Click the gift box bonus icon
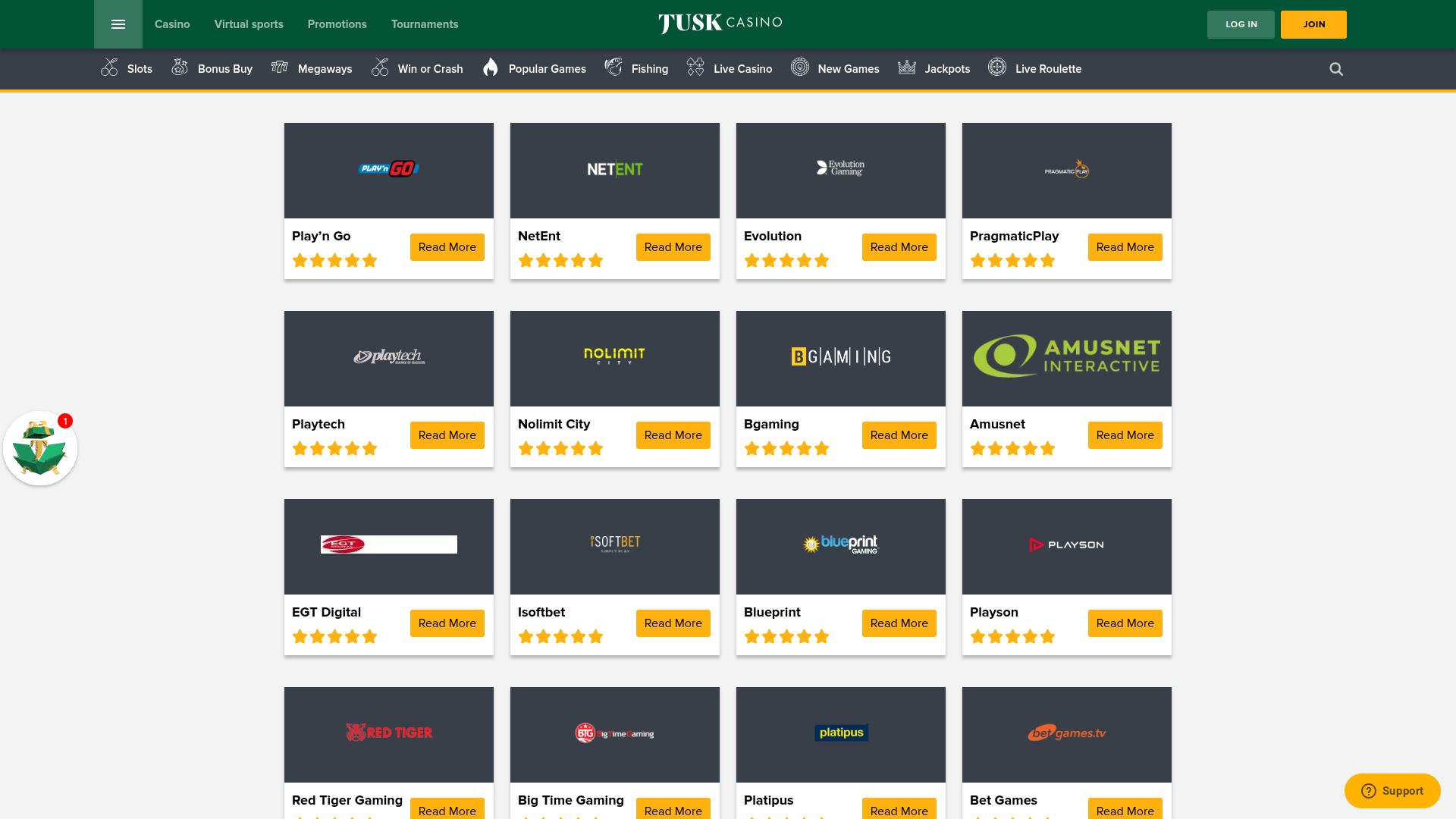Screen dimensions: 1456x819 39,448
